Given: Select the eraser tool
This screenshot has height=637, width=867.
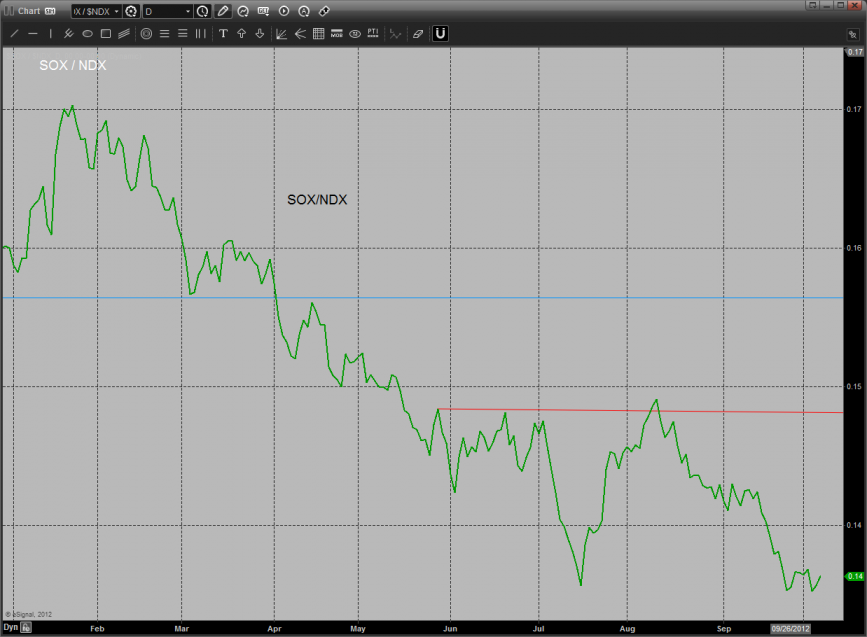Looking at the screenshot, I should (418, 33).
